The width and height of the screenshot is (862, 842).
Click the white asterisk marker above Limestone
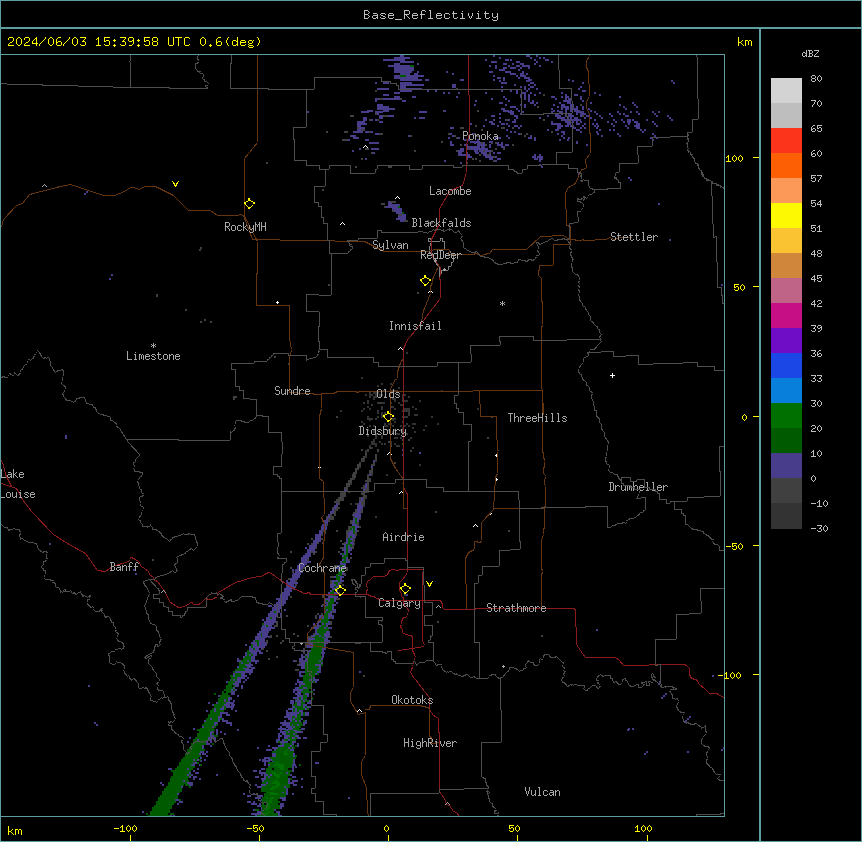point(153,345)
